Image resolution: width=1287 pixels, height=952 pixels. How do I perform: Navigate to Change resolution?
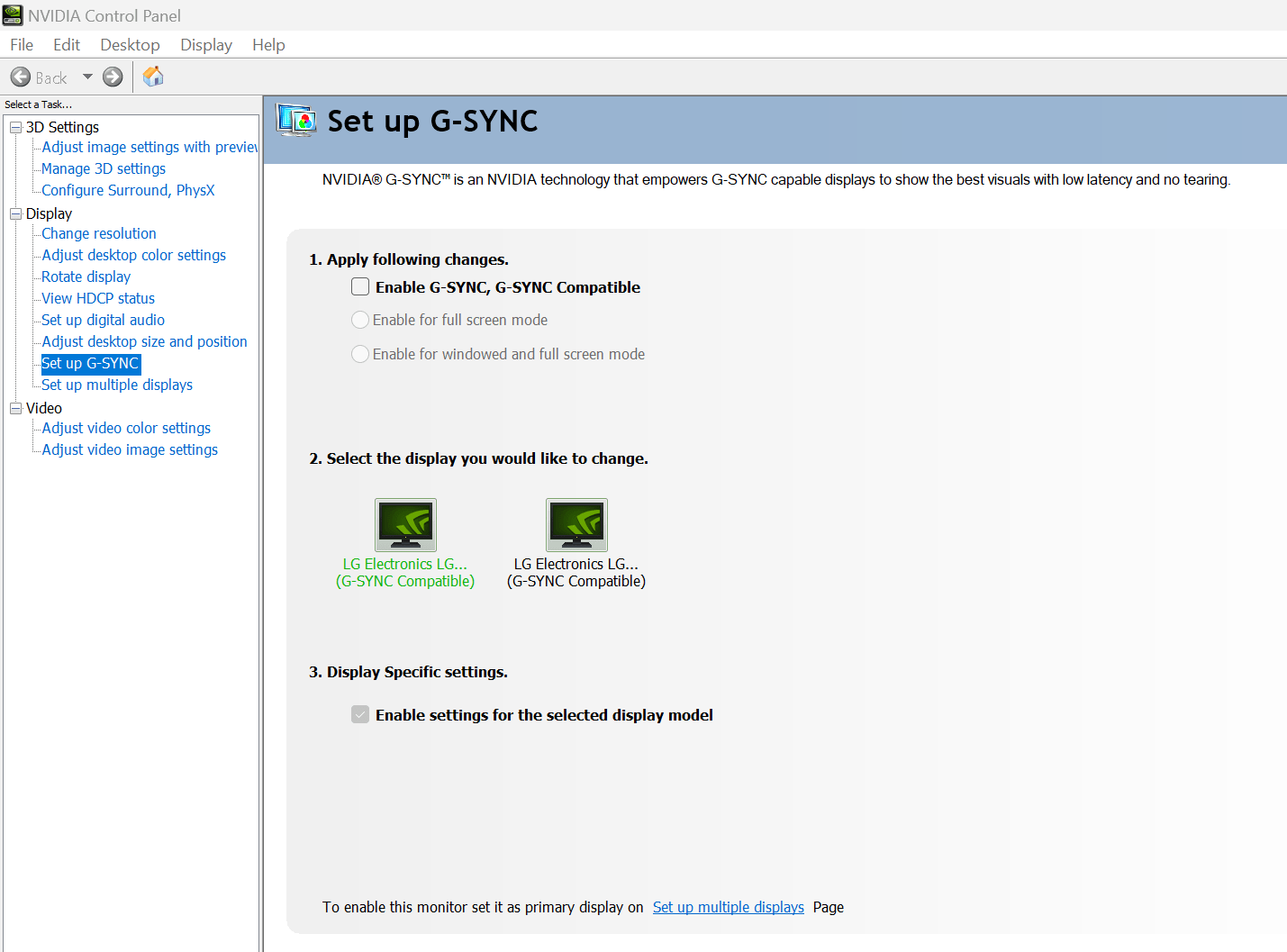[x=99, y=233]
